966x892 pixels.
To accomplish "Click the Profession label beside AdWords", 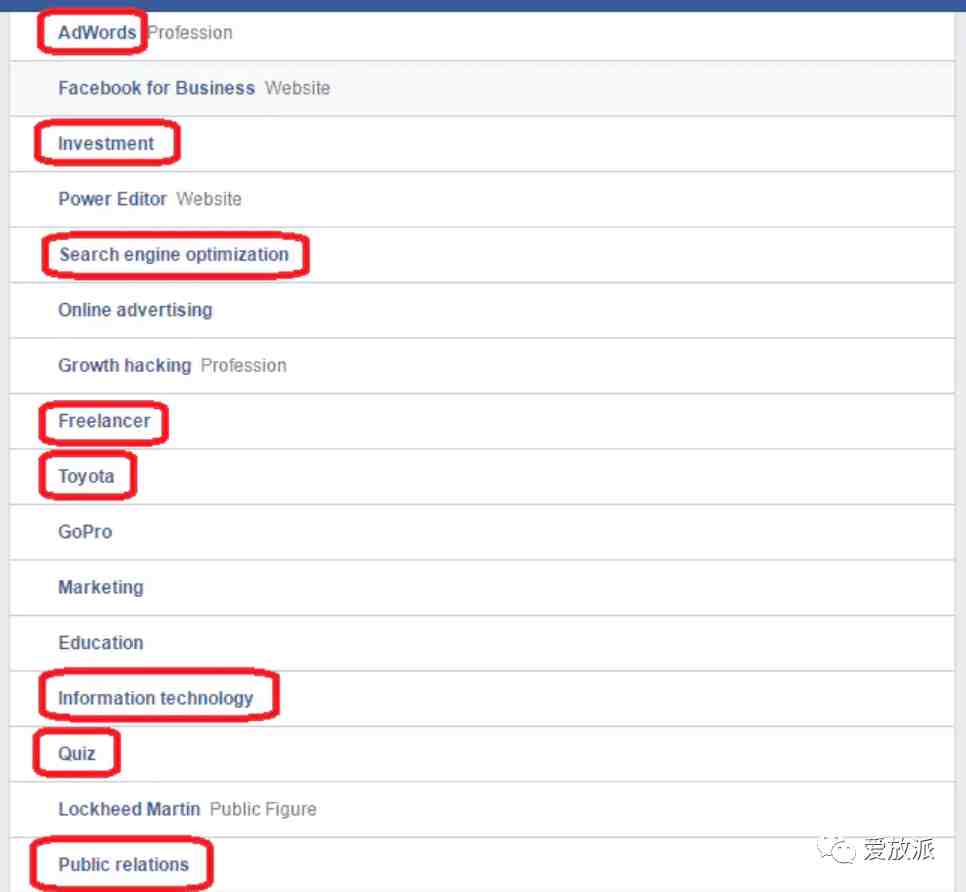I will pos(190,33).
